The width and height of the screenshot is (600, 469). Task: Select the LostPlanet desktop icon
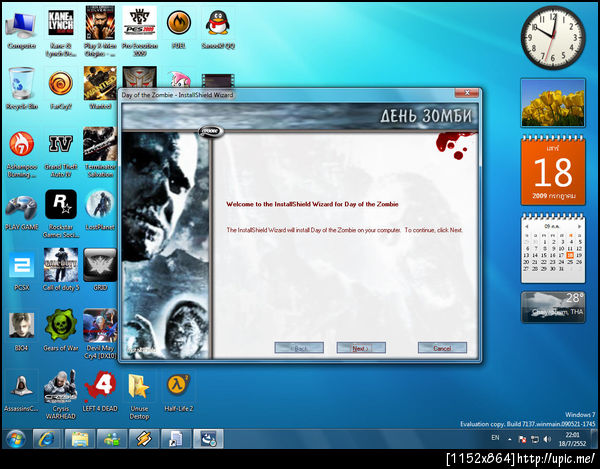pyautogui.click(x=100, y=210)
